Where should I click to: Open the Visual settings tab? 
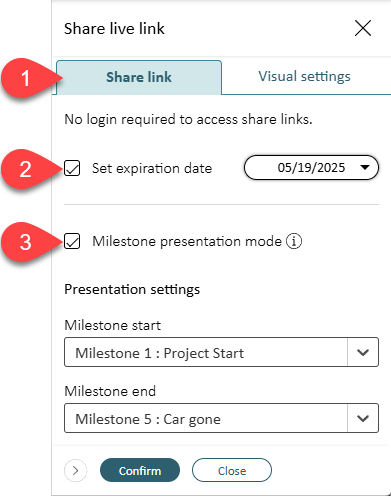[304, 77]
